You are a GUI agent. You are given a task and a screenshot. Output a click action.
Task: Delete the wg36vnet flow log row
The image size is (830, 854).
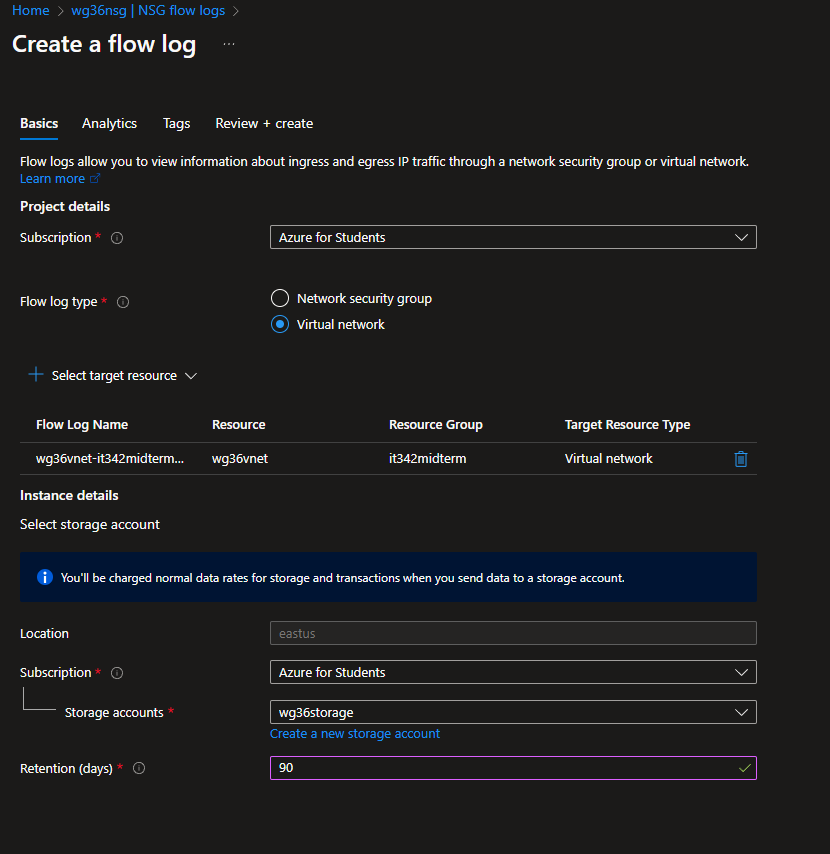[x=740, y=459]
